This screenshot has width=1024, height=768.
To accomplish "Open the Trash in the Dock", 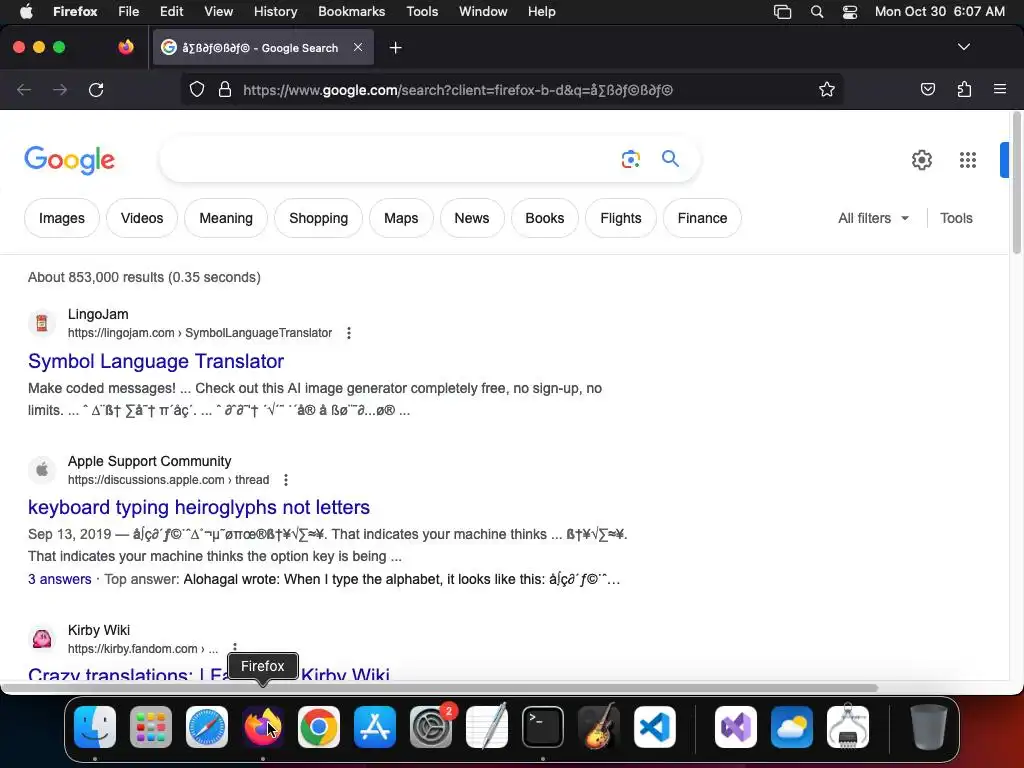I will pos(929,727).
